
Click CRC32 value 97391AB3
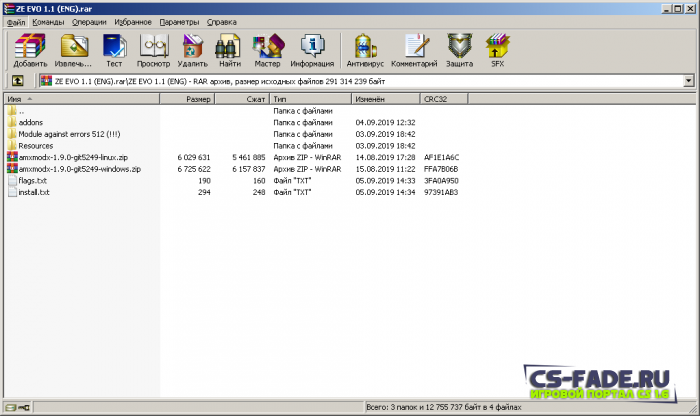(x=441, y=192)
